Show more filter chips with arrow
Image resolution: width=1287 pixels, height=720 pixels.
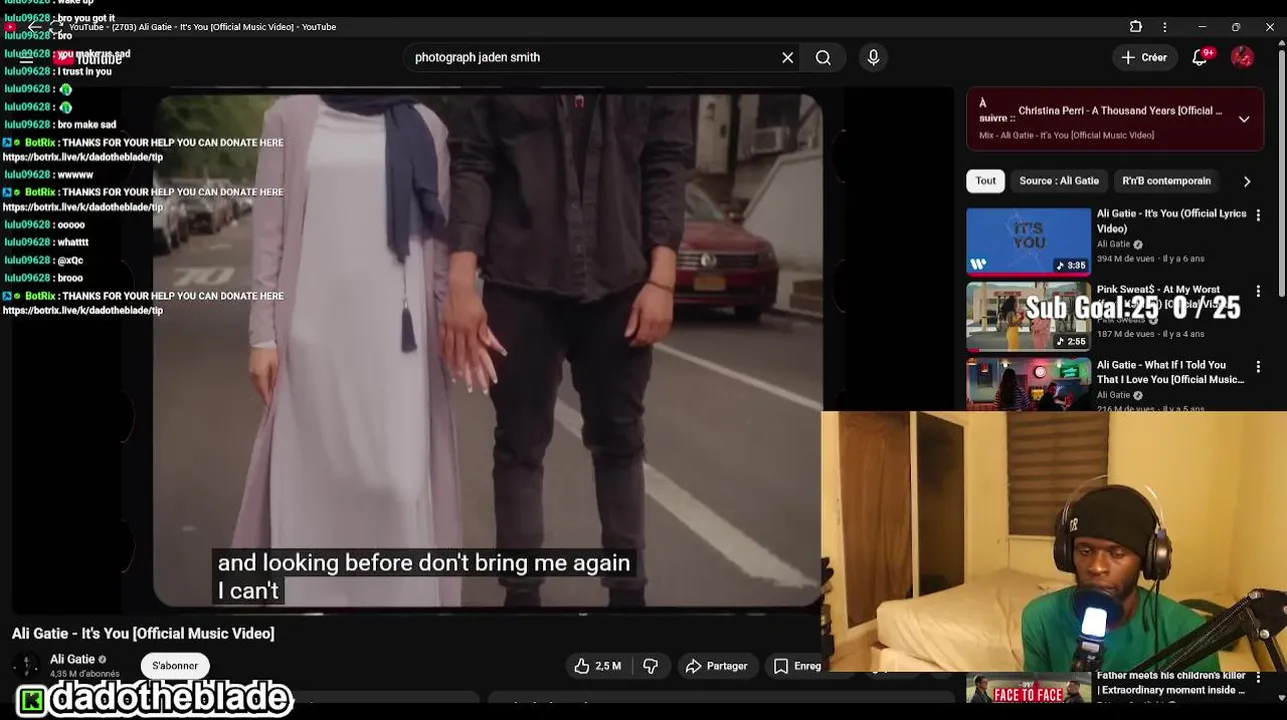(x=1247, y=181)
